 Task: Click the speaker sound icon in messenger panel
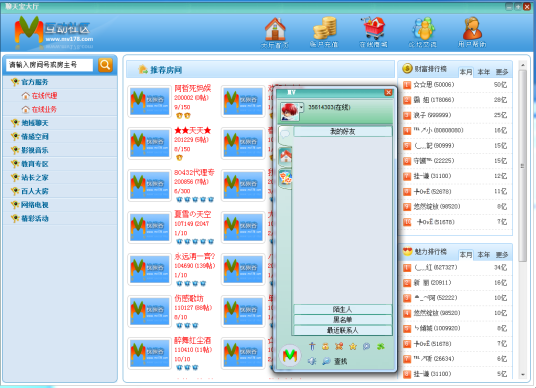point(312,361)
